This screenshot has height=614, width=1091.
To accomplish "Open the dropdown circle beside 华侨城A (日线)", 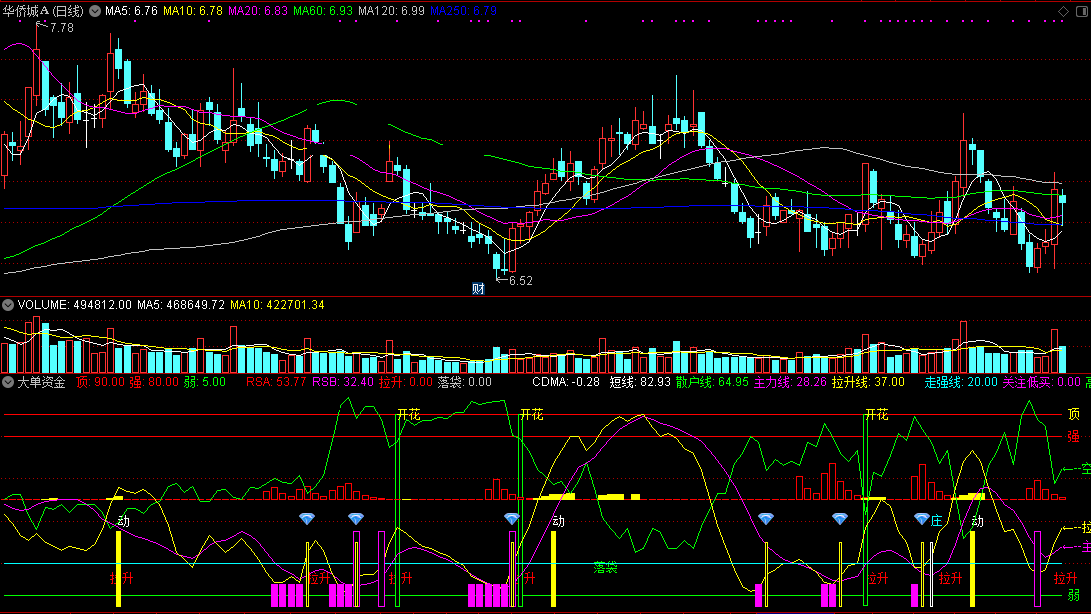I will click(x=95, y=11).
